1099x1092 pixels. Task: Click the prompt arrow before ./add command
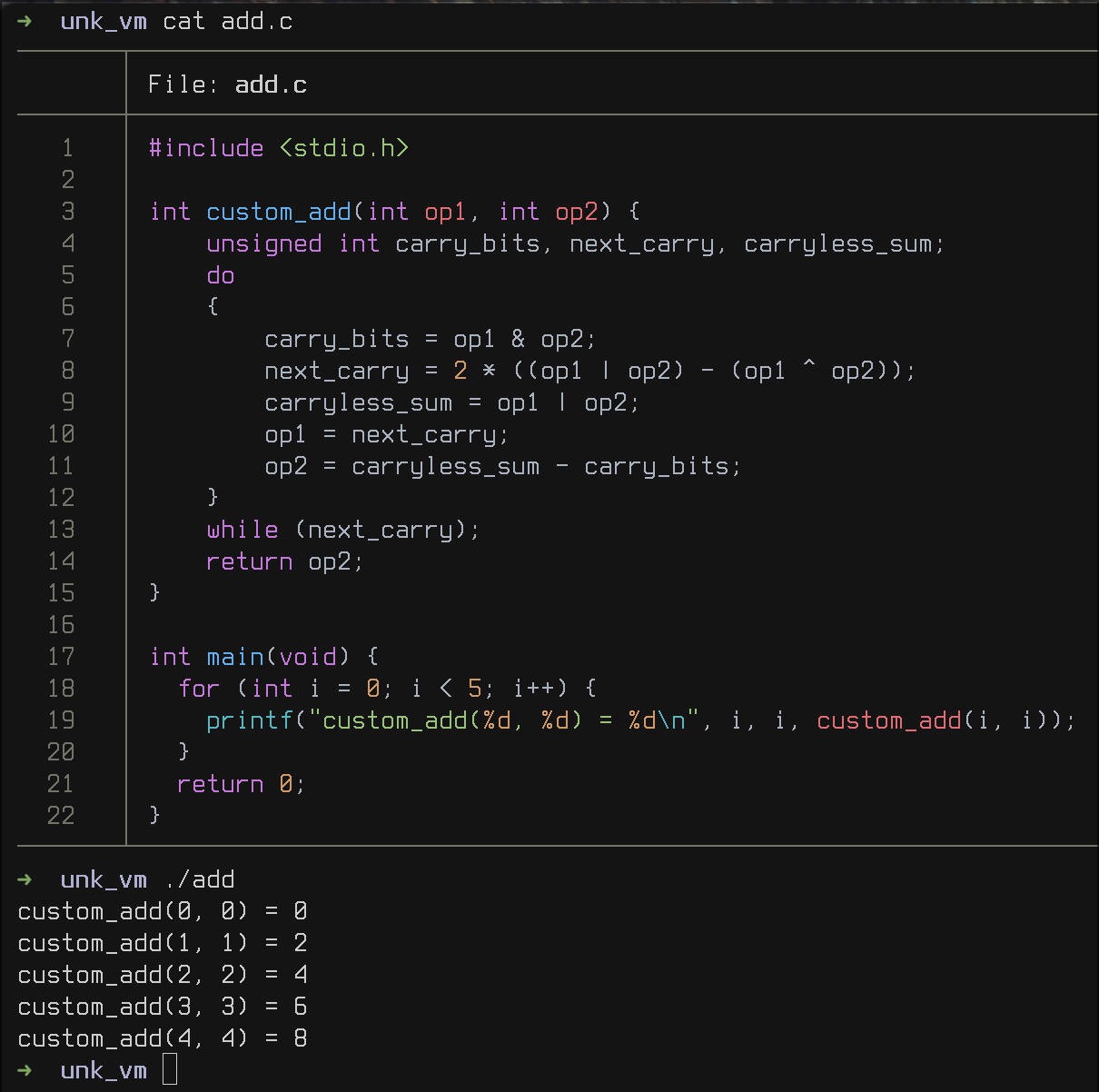(x=25, y=879)
